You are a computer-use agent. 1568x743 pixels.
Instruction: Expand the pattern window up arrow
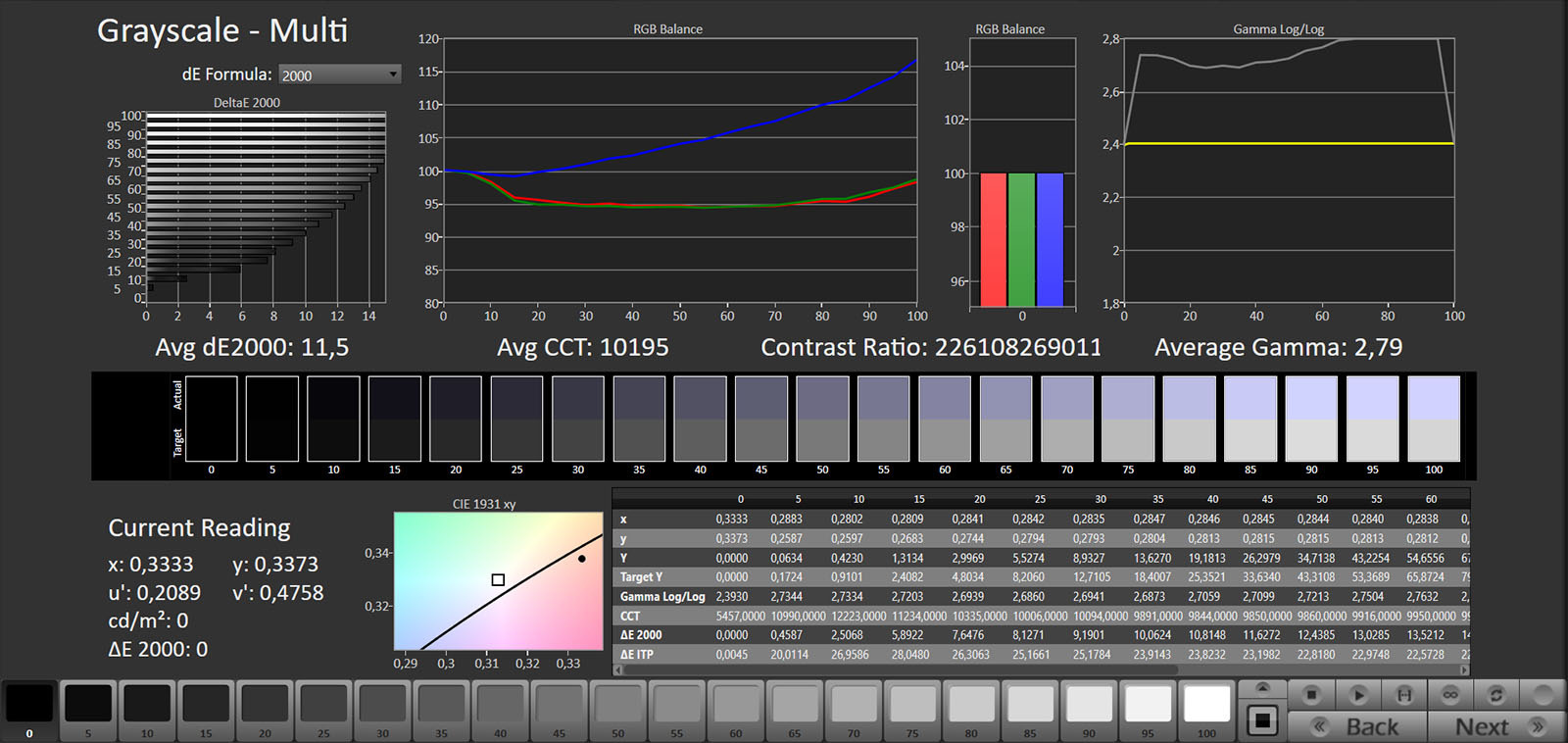tap(1262, 687)
